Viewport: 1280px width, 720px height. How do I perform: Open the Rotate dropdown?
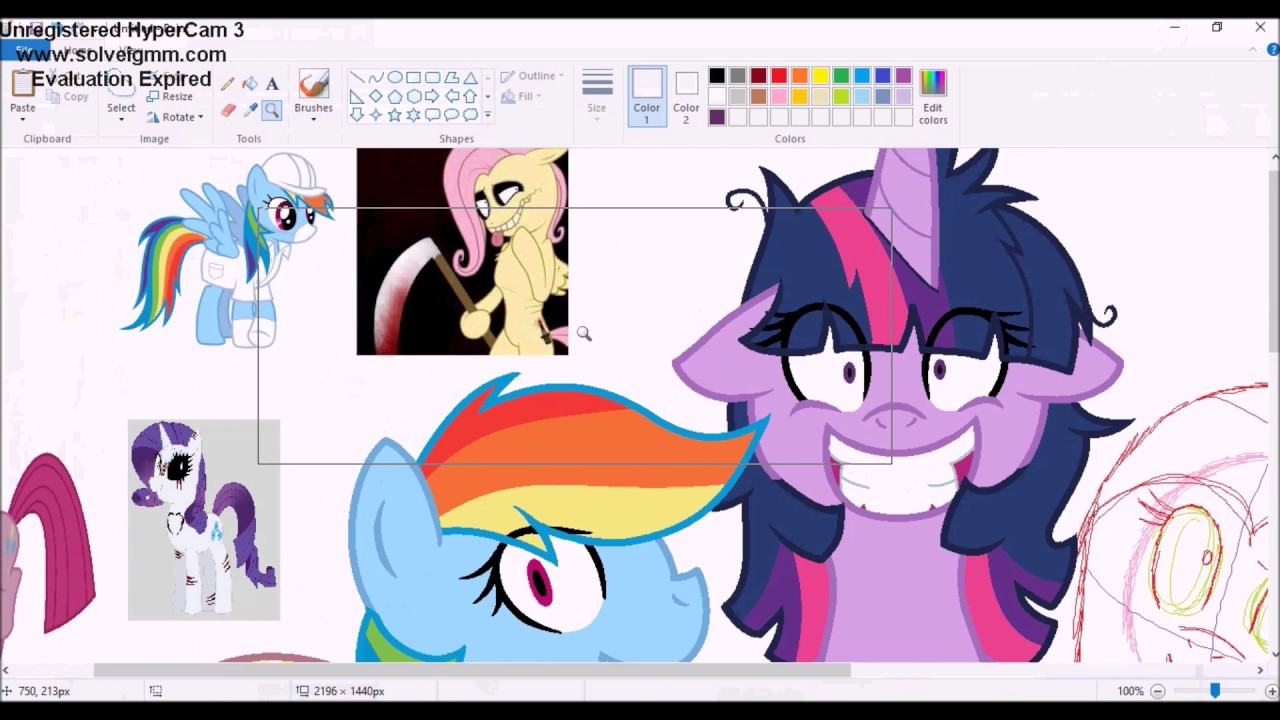click(174, 117)
